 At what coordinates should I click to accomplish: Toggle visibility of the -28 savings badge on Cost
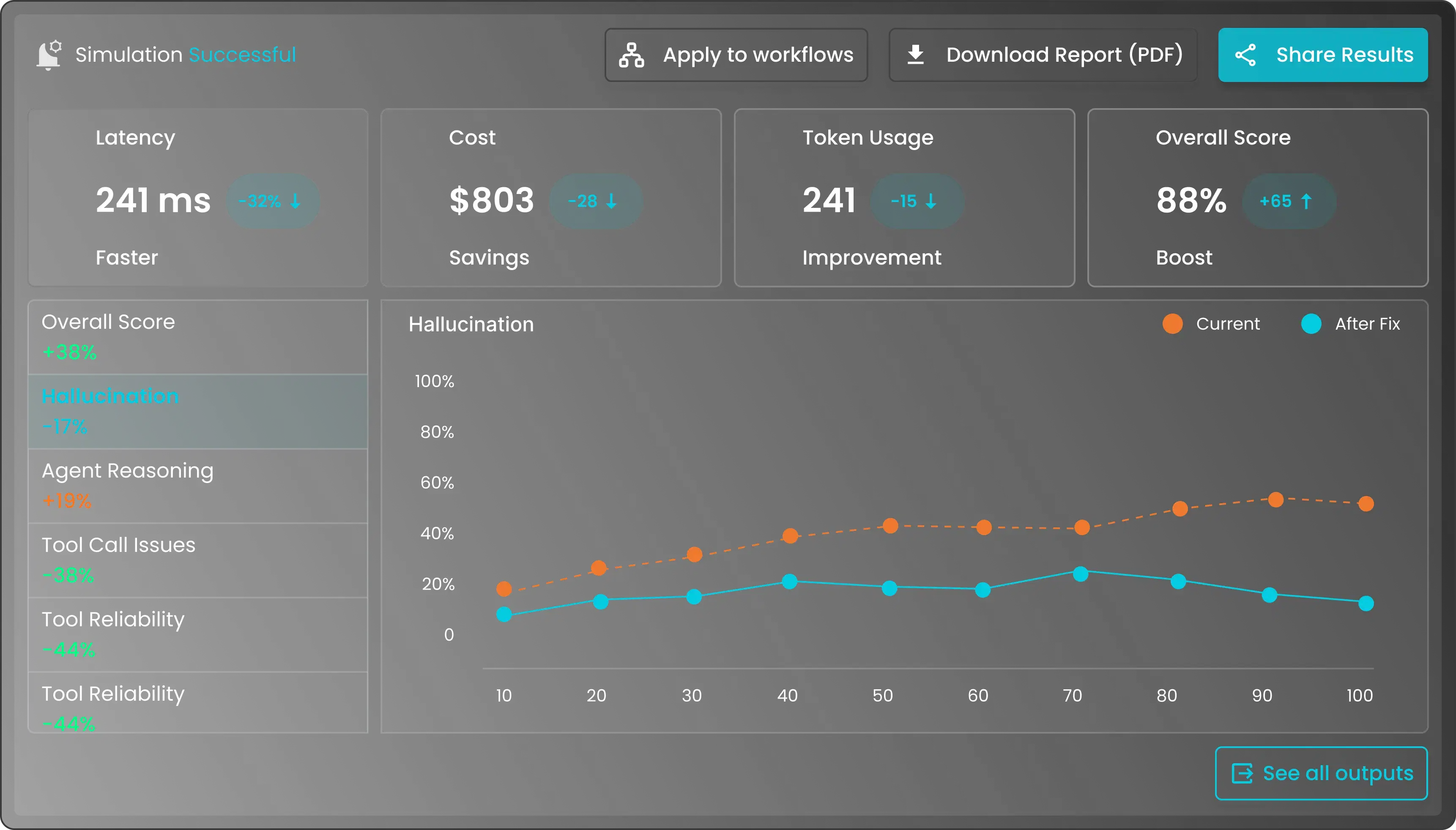tap(596, 201)
